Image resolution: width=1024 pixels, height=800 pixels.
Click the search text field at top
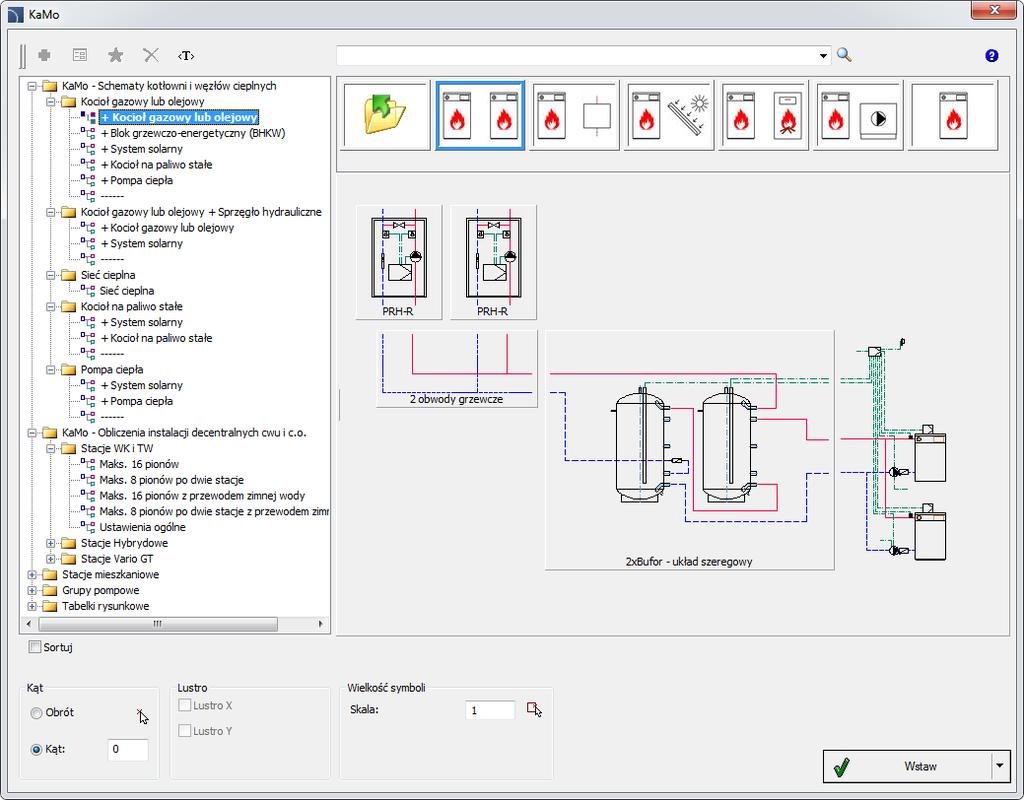pos(577,56)
